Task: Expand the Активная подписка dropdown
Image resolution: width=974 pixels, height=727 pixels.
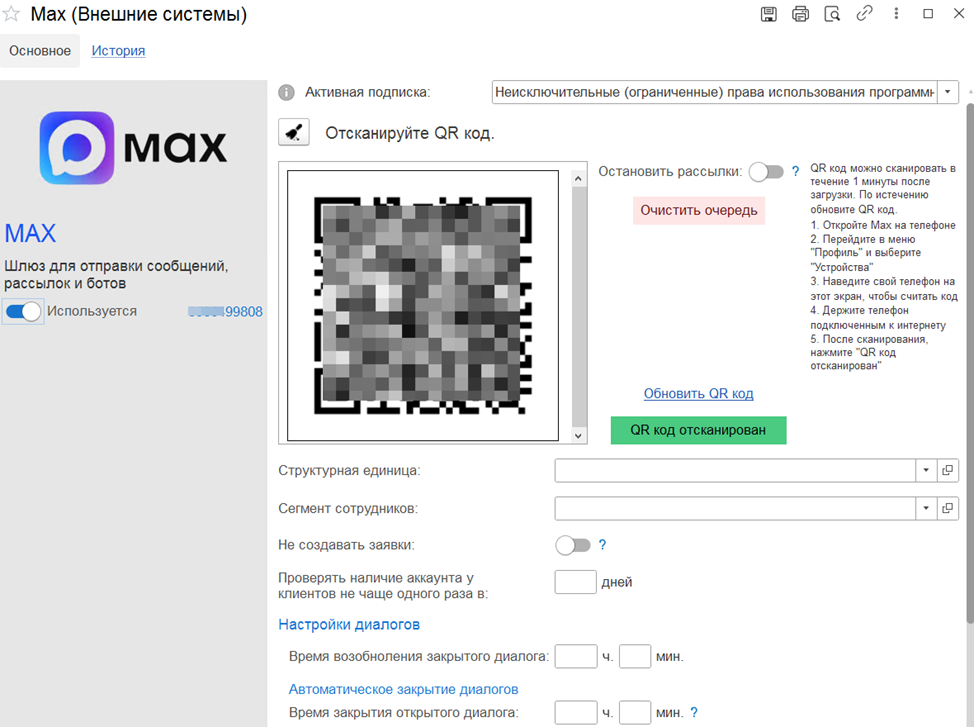Action: point(947,92)
